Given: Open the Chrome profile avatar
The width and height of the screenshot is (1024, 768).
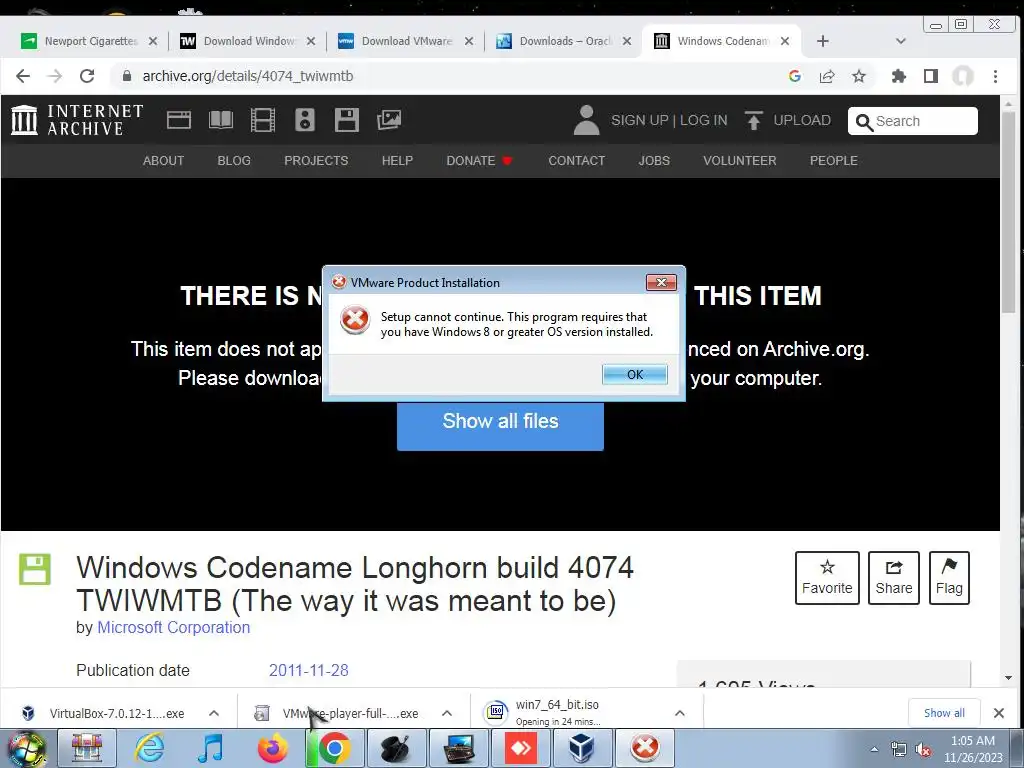Looking at the screenshot, I should [x=963, y=76].
